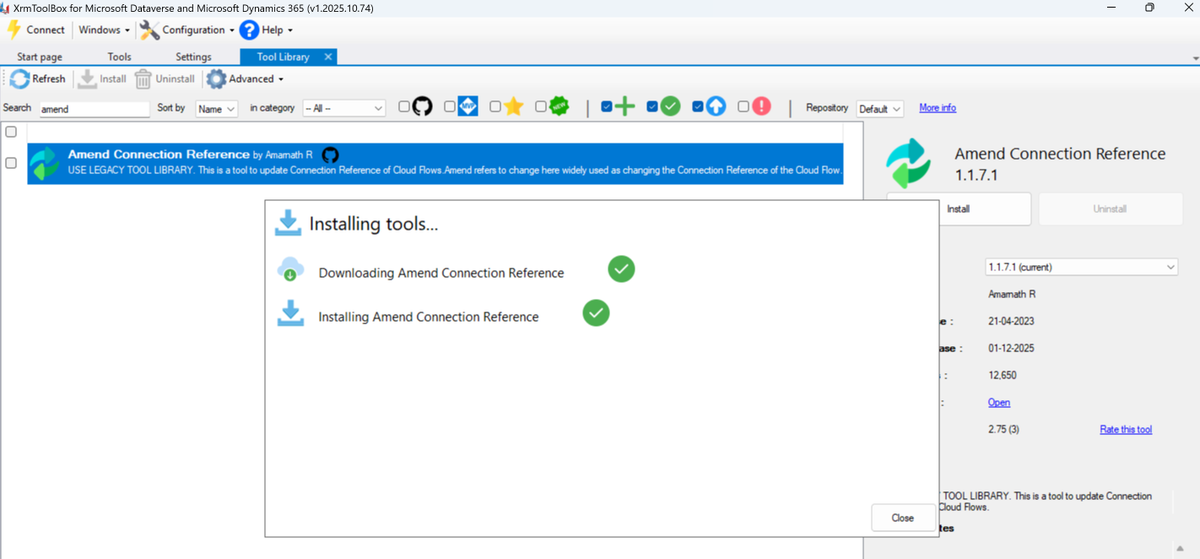Open the project Open link

click(999, 402)
